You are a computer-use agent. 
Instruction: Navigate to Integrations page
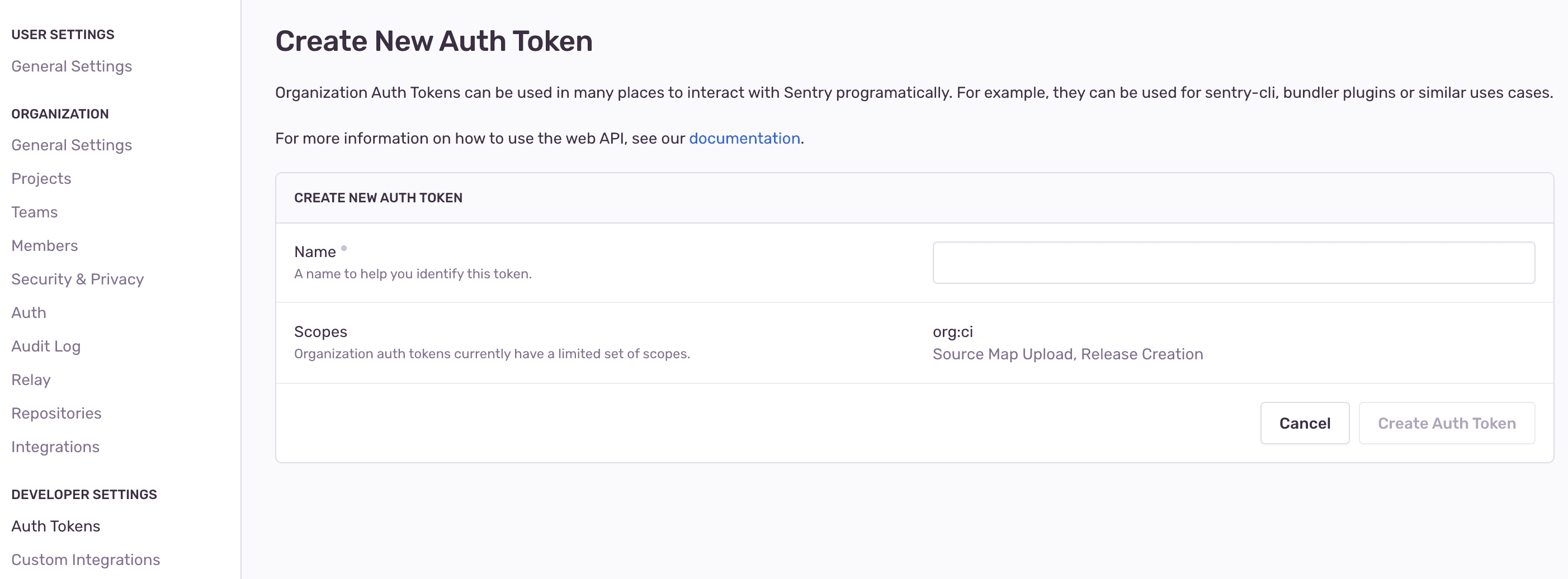[55, 447]
